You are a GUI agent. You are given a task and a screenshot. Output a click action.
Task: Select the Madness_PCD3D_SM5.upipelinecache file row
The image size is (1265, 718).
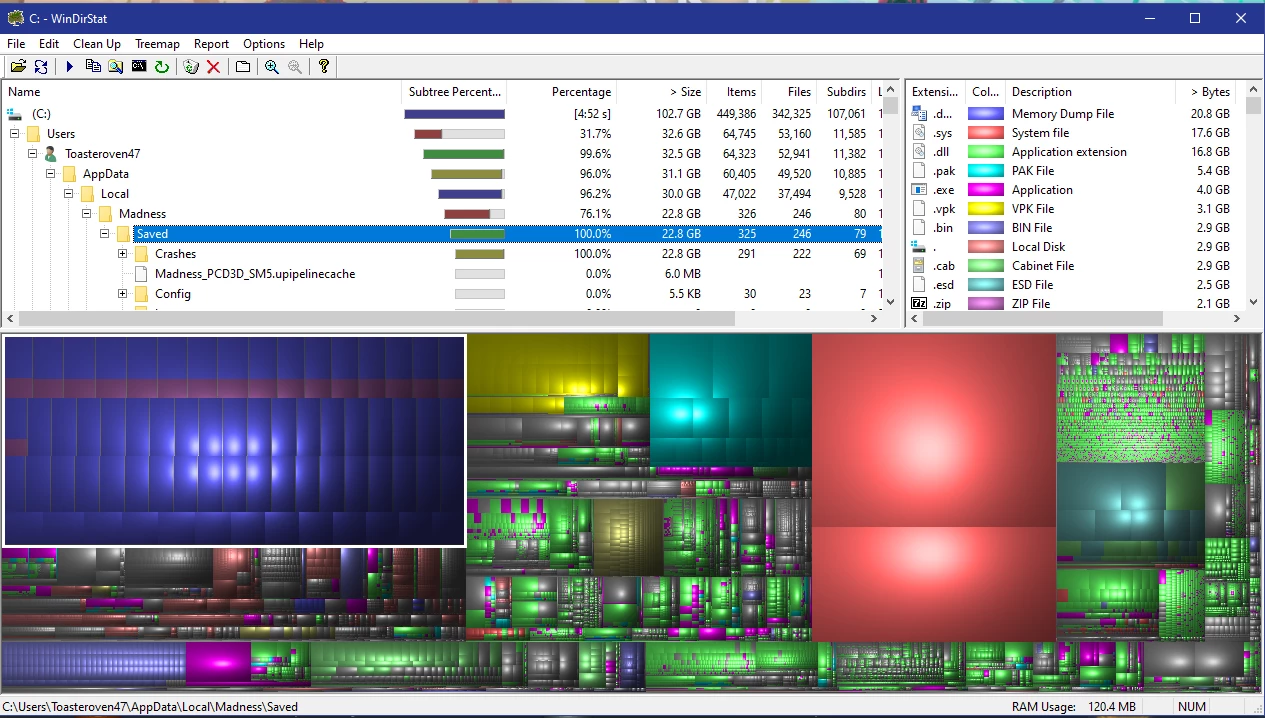(255, 274)
